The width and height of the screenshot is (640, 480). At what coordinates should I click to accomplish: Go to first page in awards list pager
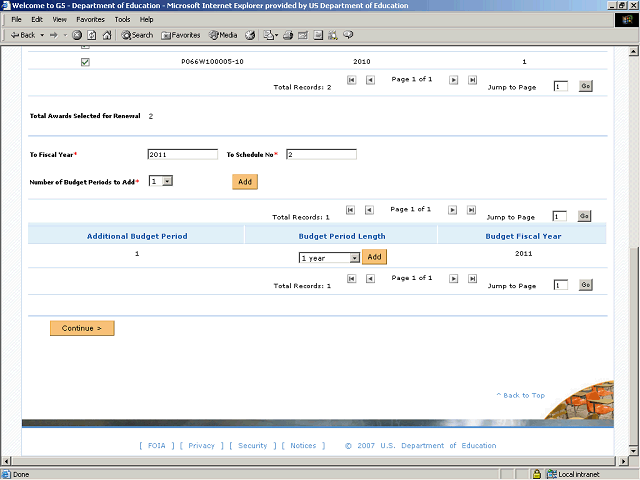click(351, 80)
